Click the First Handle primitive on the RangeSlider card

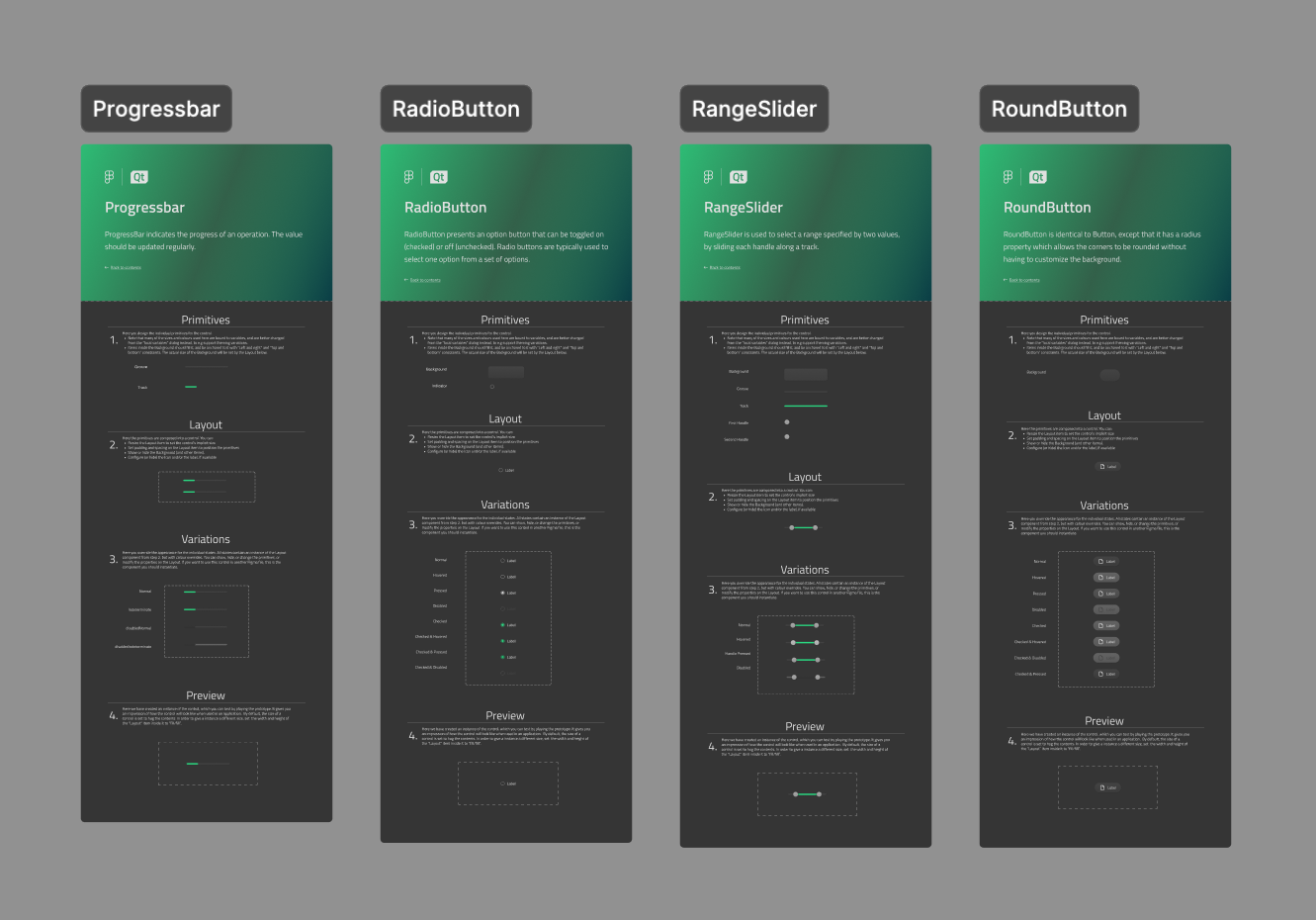coord(787,422)
